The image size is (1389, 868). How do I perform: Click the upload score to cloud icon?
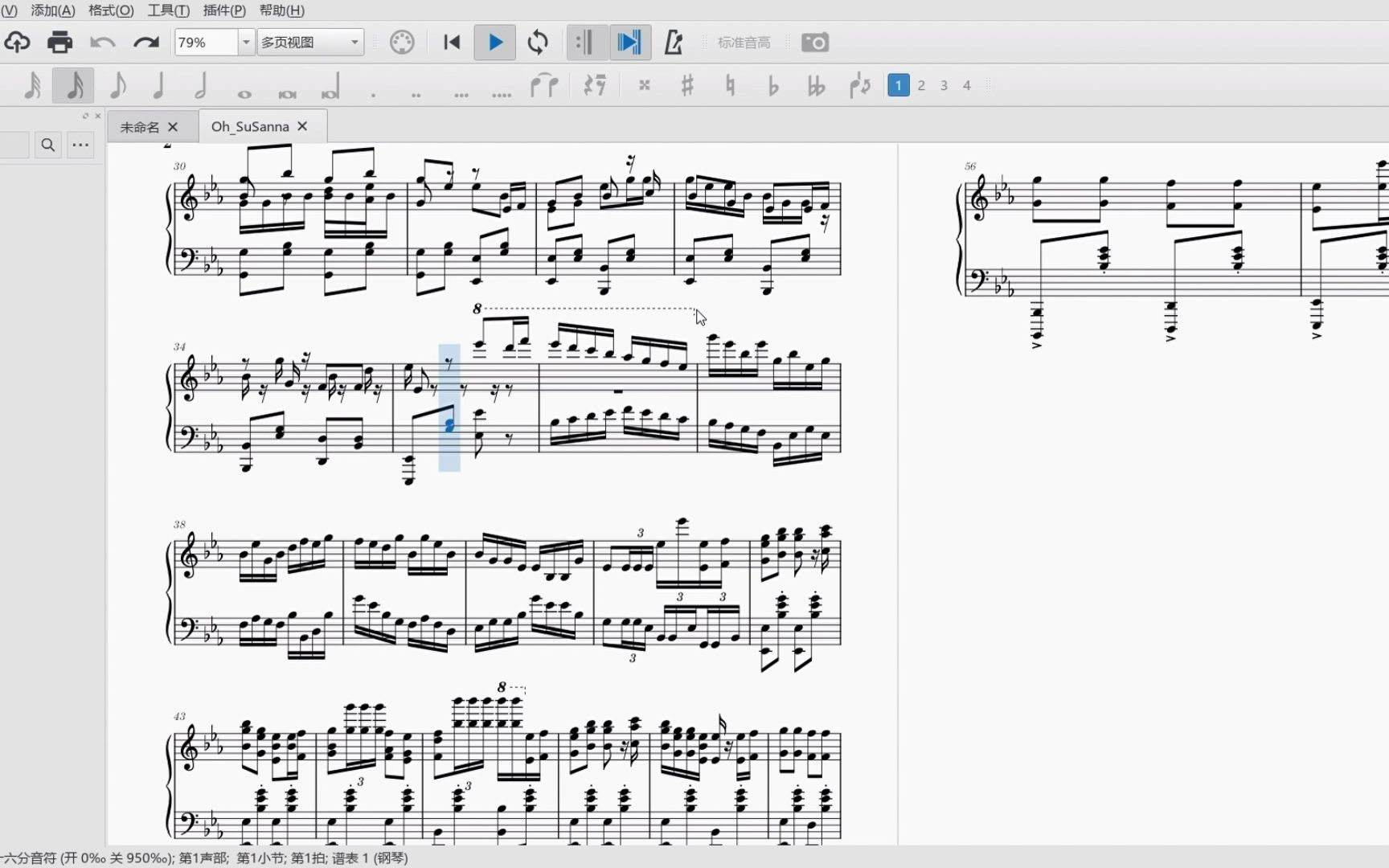17,42
